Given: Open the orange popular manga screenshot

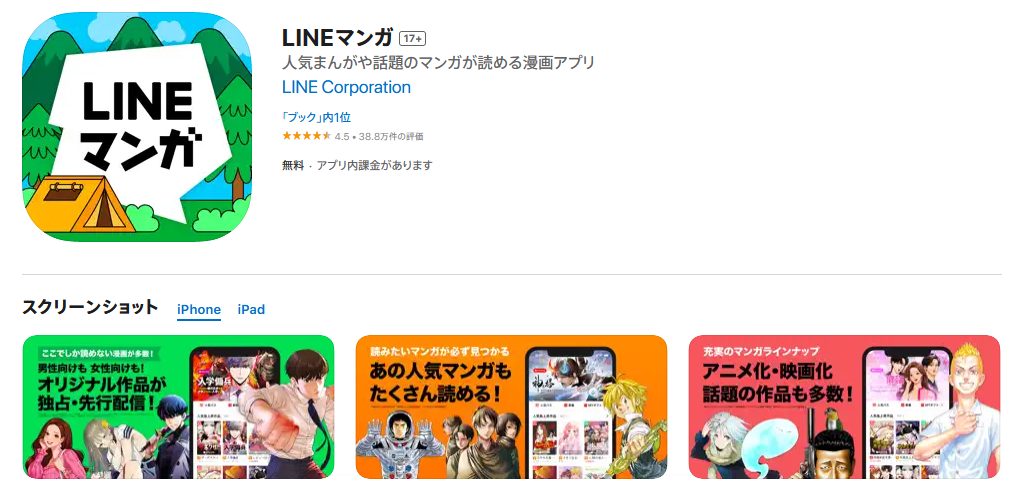Looking at the screenshot, I should pos(511,407).
